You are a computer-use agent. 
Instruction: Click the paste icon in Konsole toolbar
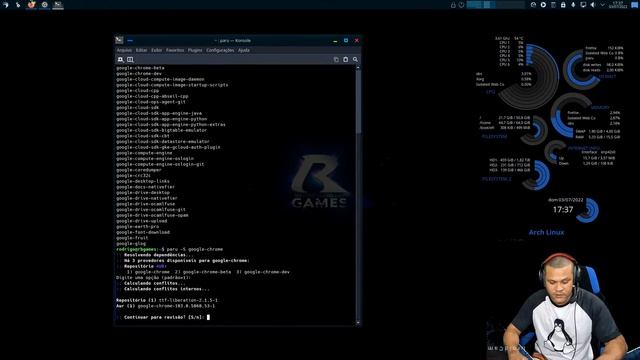[346, 60]
